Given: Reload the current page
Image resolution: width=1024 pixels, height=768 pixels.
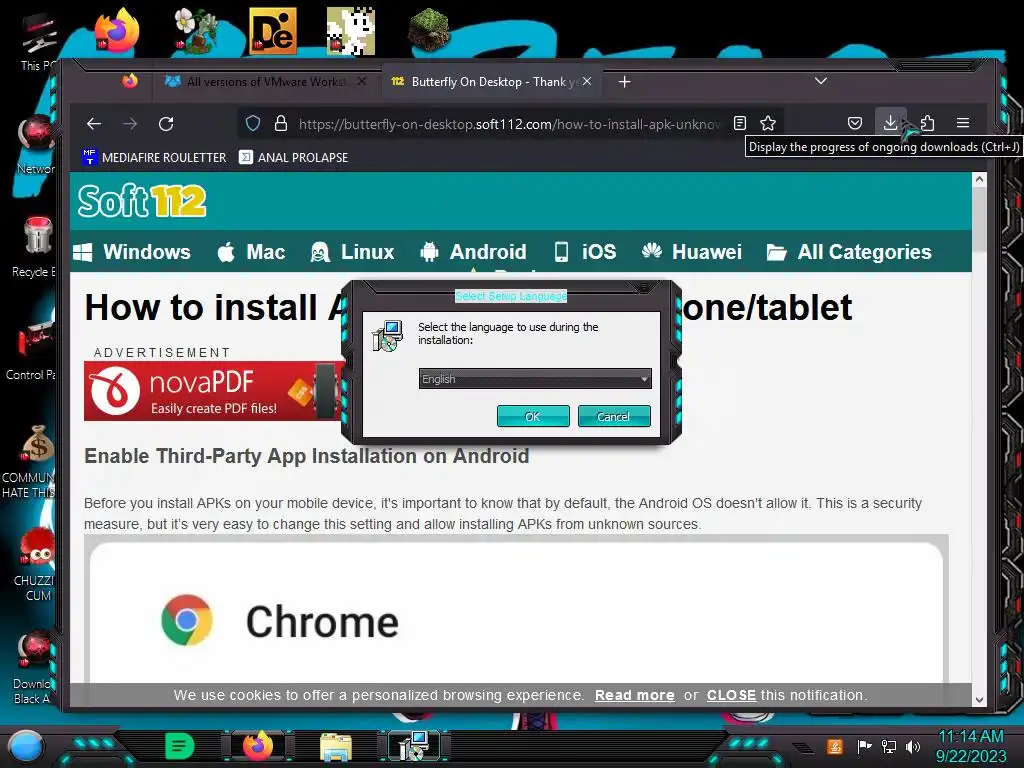Looking at the screenshot, I should coord(166,123).
